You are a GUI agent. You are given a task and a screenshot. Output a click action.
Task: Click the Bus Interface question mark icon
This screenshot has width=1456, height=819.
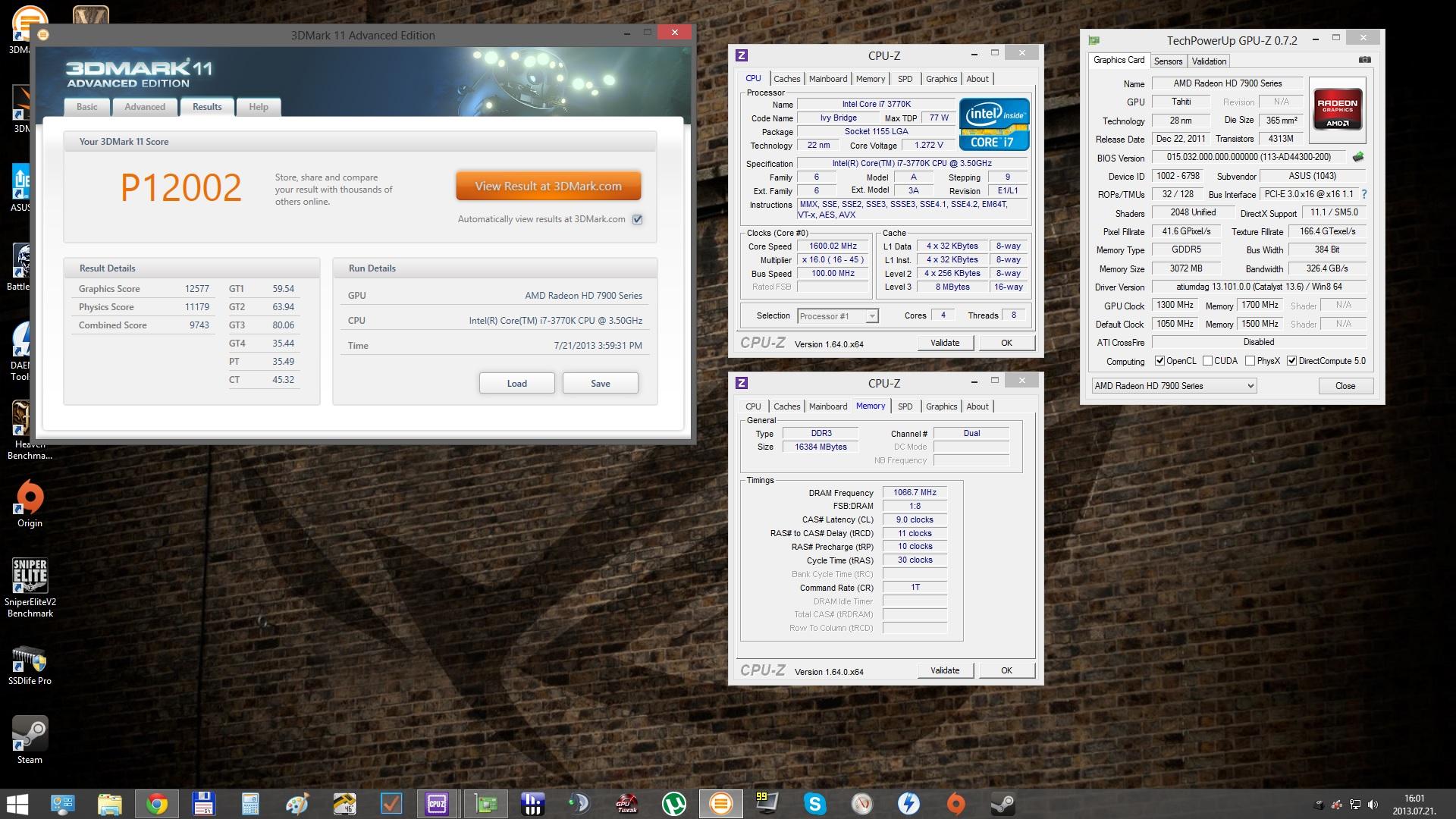click(1364, 194)
